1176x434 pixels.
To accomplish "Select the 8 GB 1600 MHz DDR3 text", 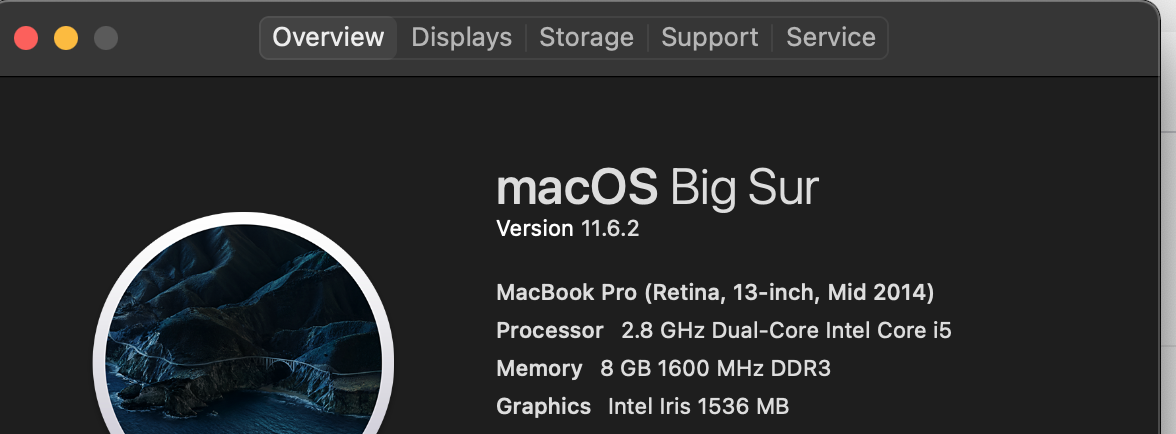I will 715,369.
